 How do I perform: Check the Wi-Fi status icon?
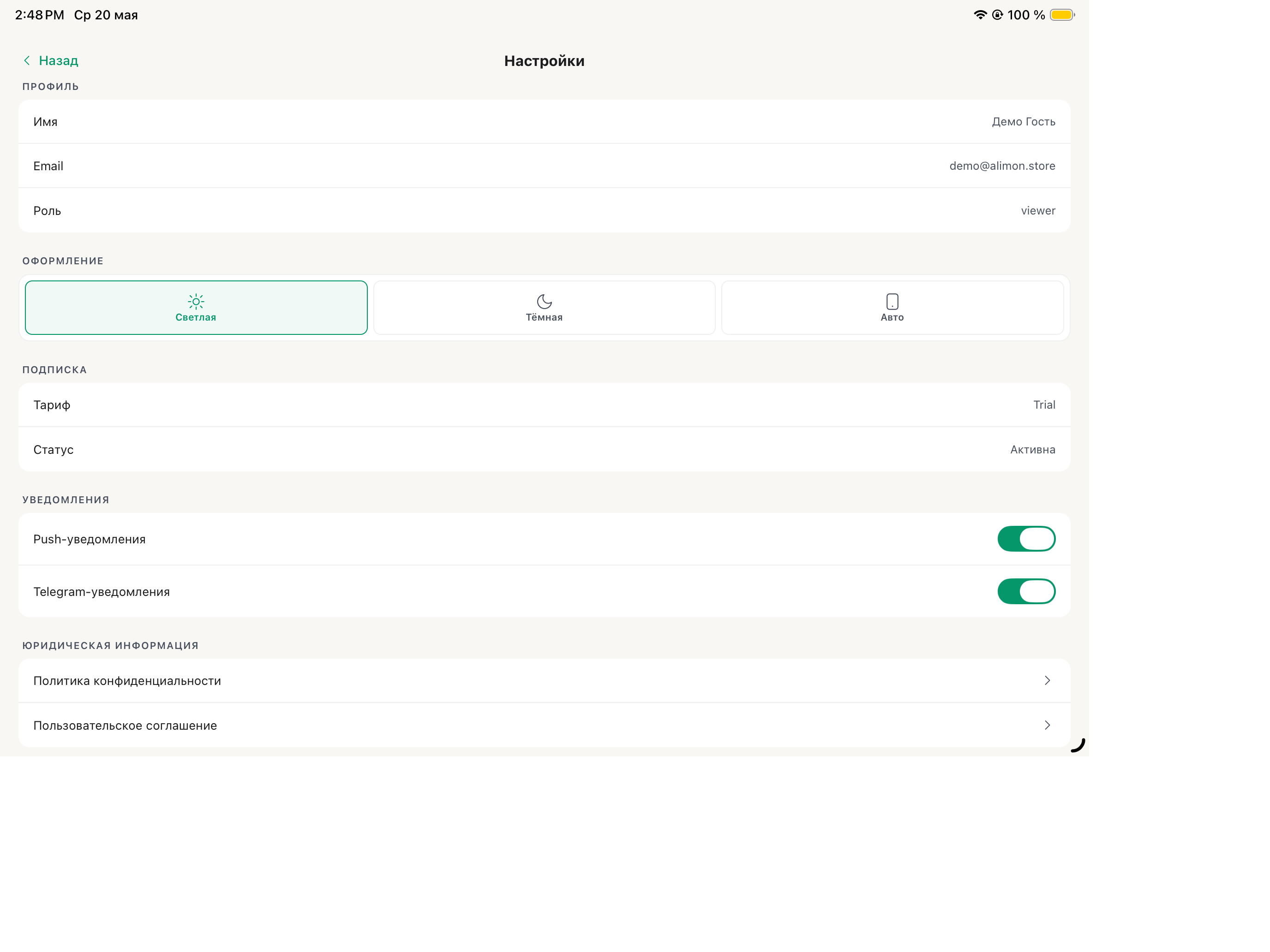click(980, 15)
